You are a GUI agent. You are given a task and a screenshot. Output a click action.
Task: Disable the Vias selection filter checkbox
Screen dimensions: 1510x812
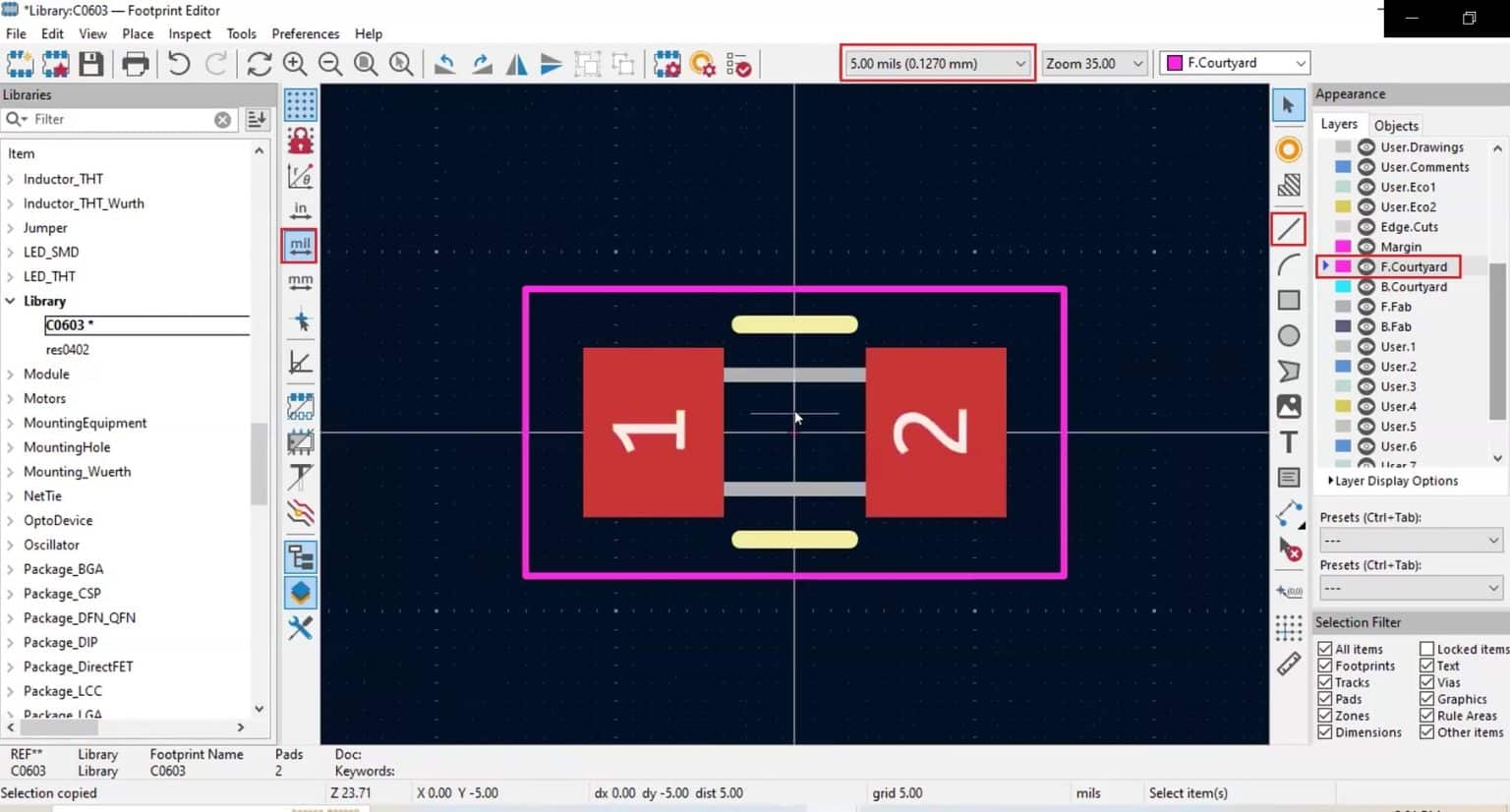coord(1426,682)
